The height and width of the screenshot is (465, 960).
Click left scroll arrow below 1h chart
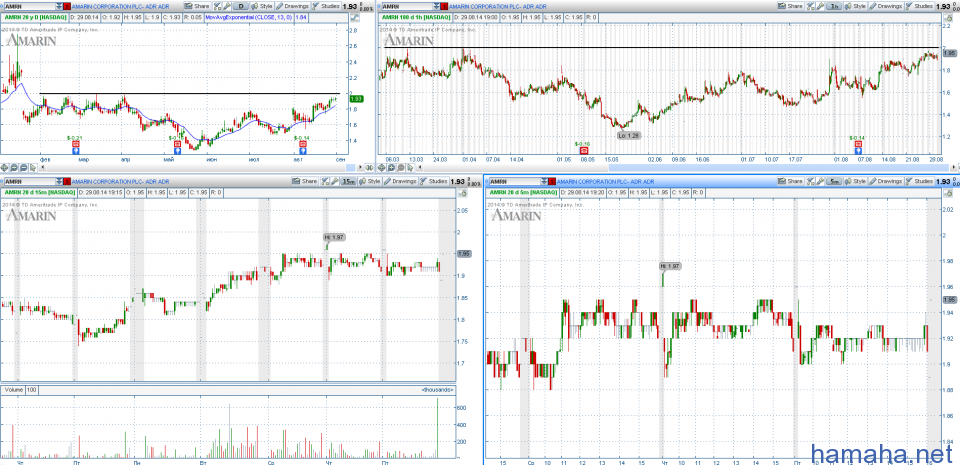pyautogui.click(x=419, y=168)
